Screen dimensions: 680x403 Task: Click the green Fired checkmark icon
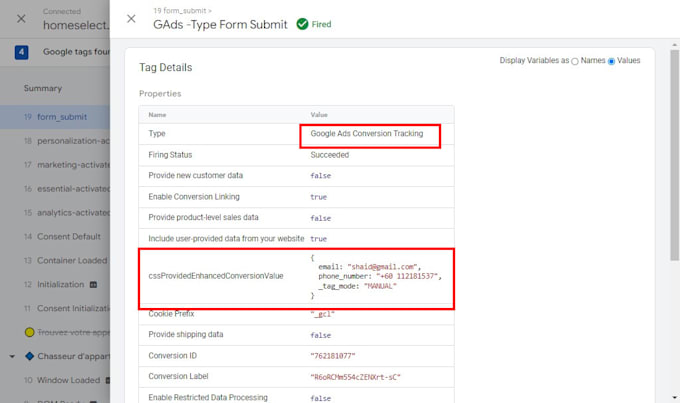pos(302,24)
